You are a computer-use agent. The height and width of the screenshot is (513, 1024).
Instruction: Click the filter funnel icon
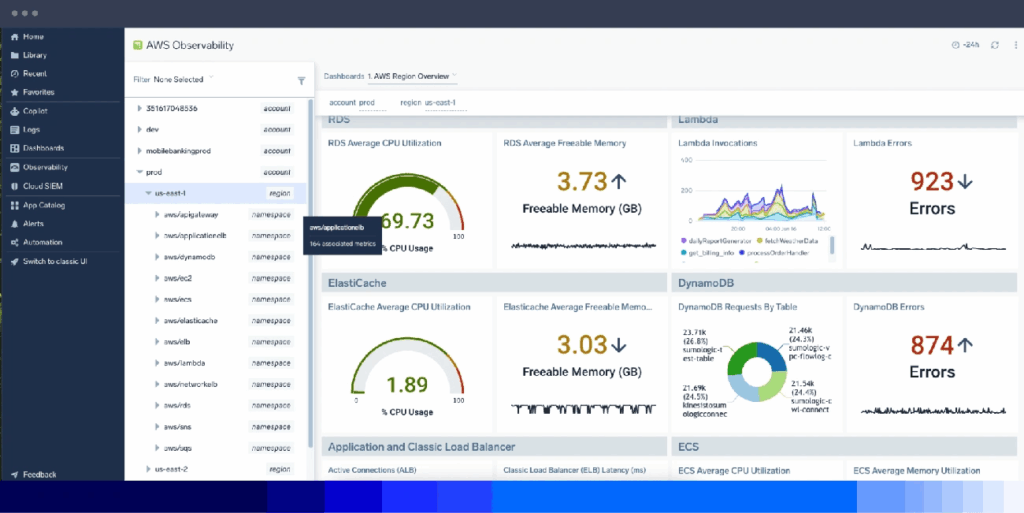(301, 81)
